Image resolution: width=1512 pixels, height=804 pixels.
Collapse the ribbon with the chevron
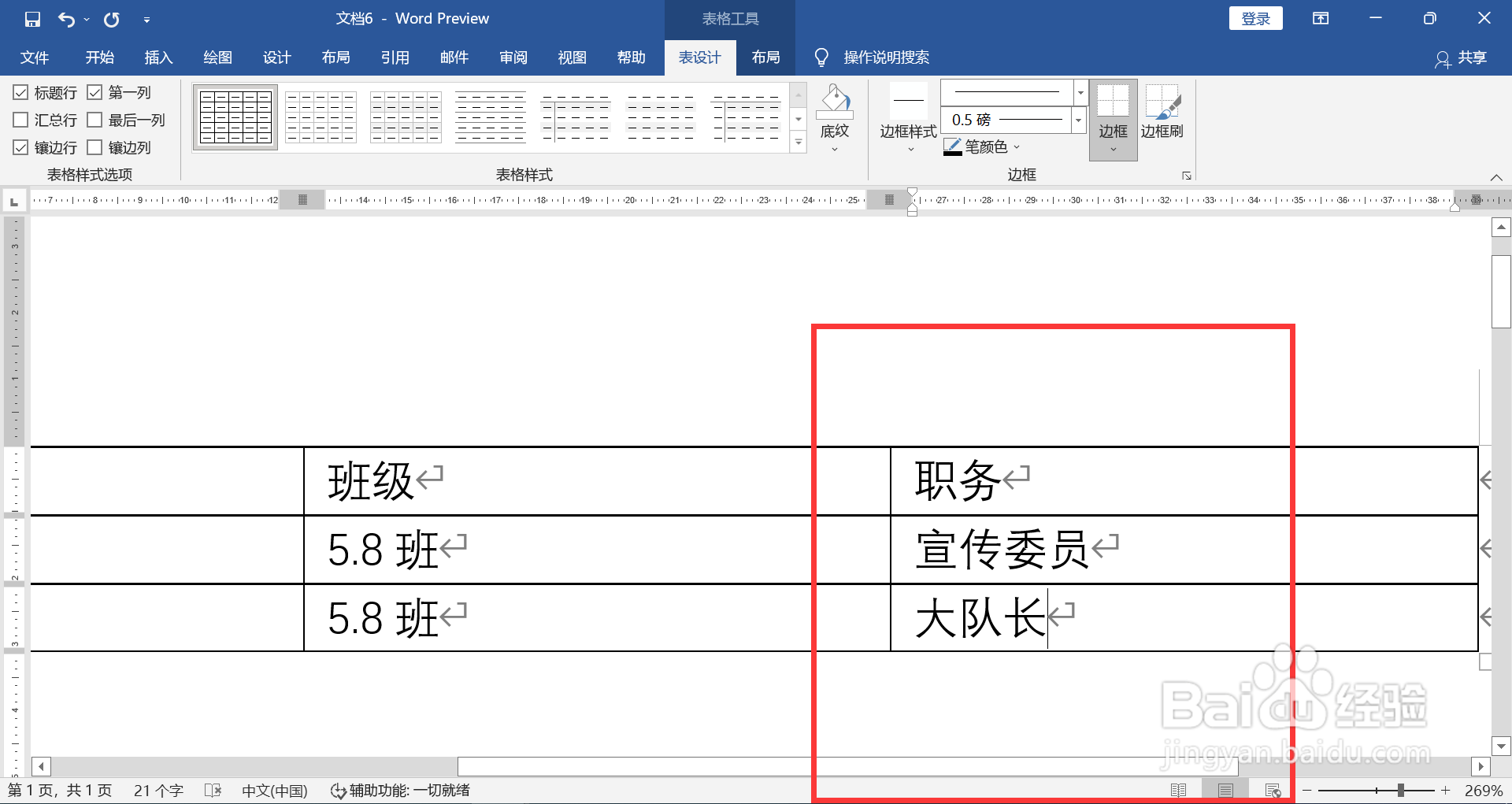[x=1497, y=176]
